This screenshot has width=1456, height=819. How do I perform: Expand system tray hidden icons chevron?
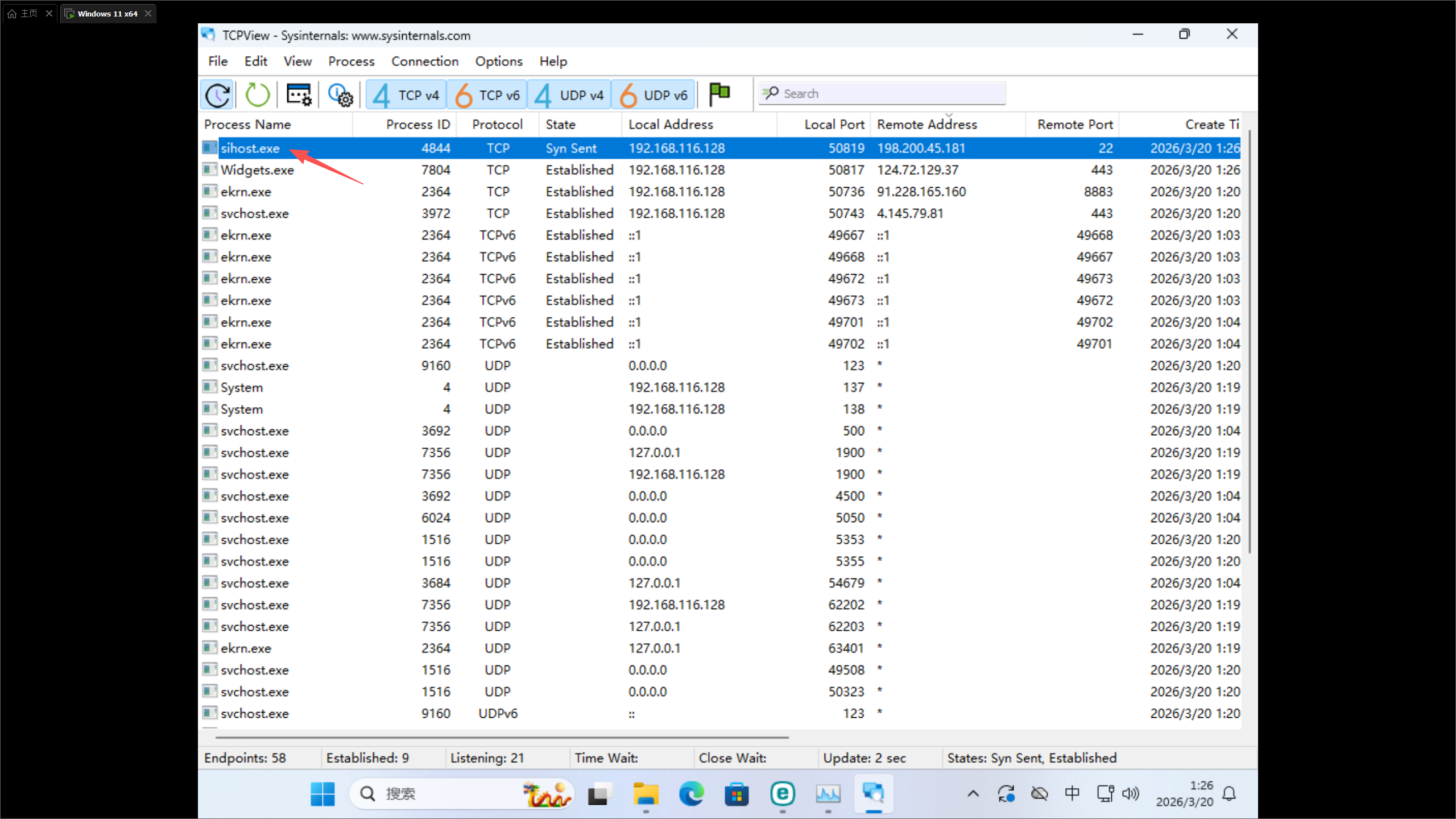[x=973, y=793]
